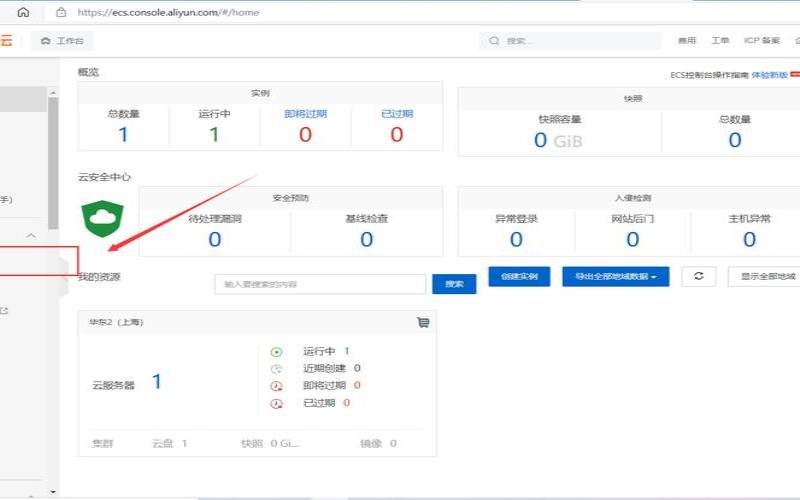Click the 云服务器 count 1
The image size is (800, 500).
(x=157, y=382)
